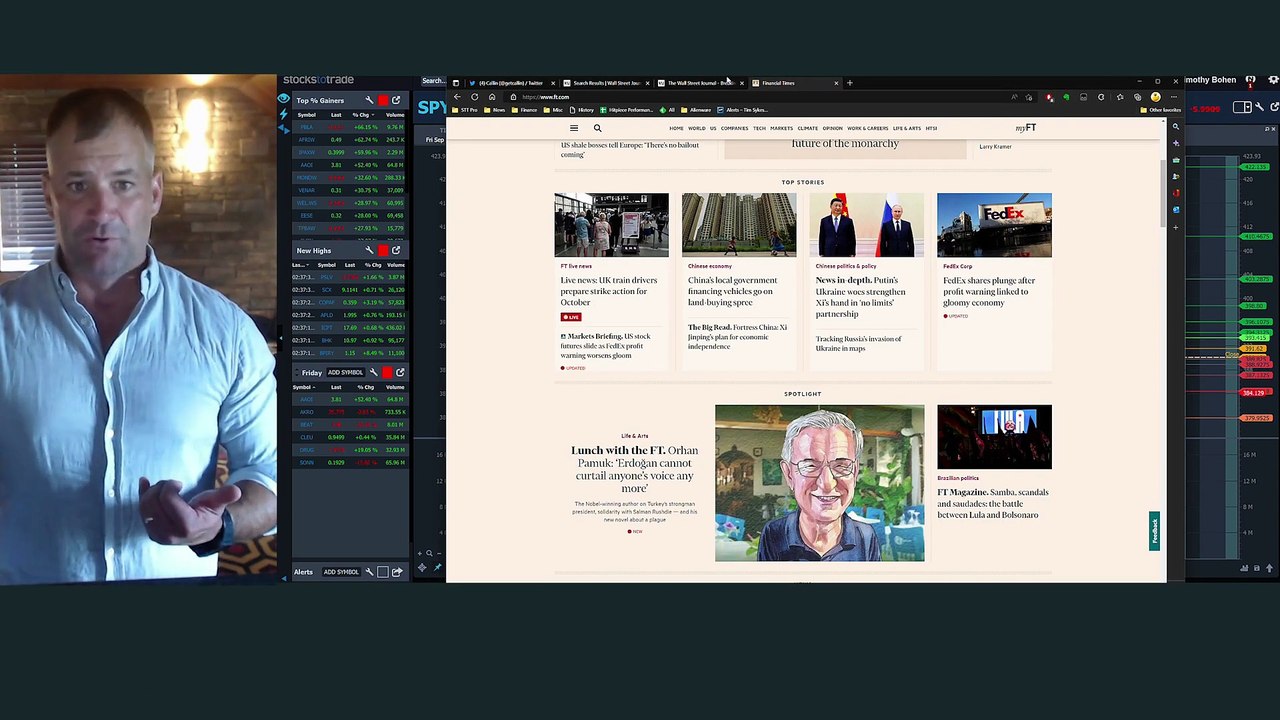Open the News bookmarks folder
Image resolution: width=1280 pixels, height=720 pixels.
494,110
